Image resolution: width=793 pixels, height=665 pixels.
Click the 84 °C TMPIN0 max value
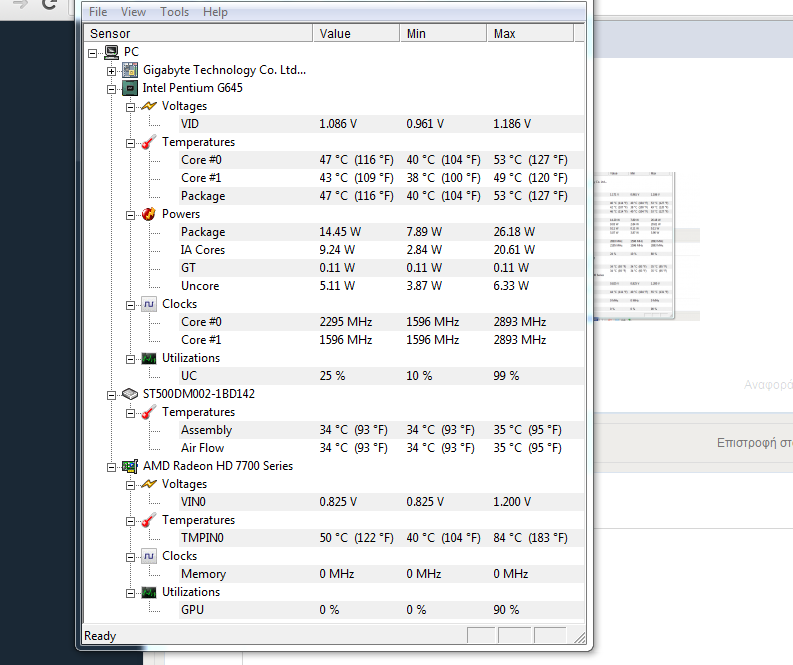click(x=531, y=538)
